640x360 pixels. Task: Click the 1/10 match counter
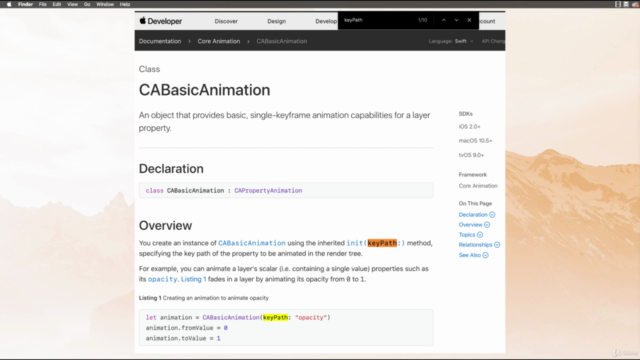pyautogui.click(x=422, y=20)
